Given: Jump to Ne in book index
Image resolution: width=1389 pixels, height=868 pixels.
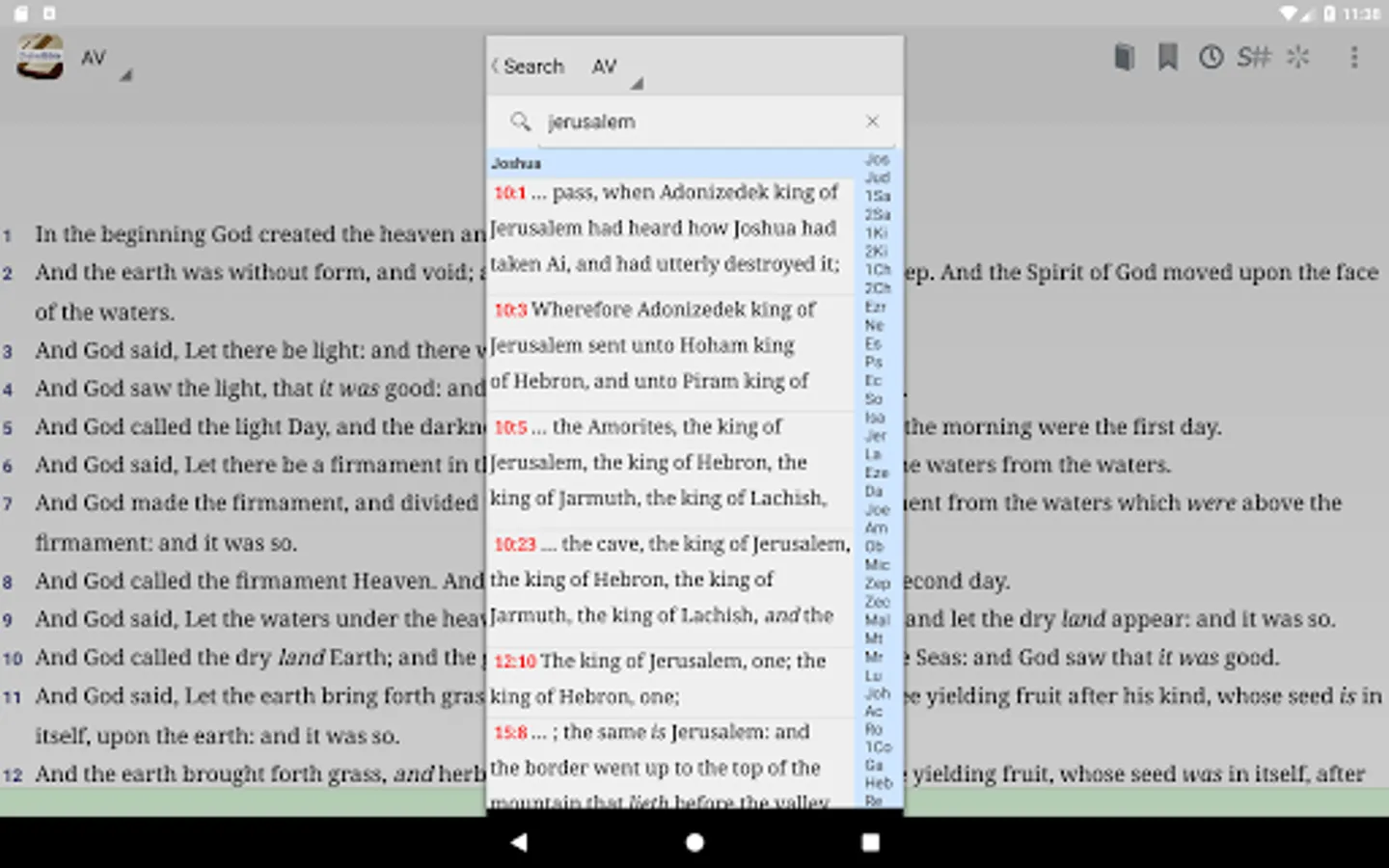Looking at the screenshot, I should pyautogui.click(x=874, y=325).
